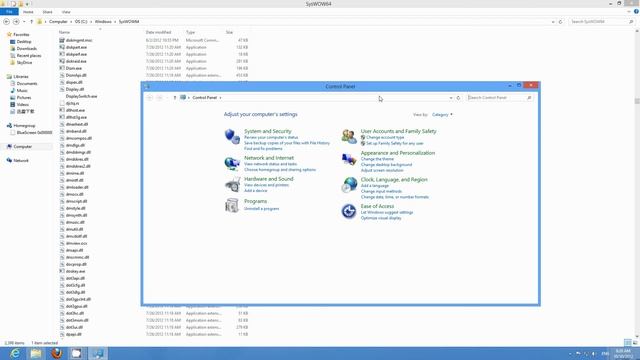The image size is (640, 360).
Task: Click Control Panel refresh icon in address bar
Action: coord(458,98)
